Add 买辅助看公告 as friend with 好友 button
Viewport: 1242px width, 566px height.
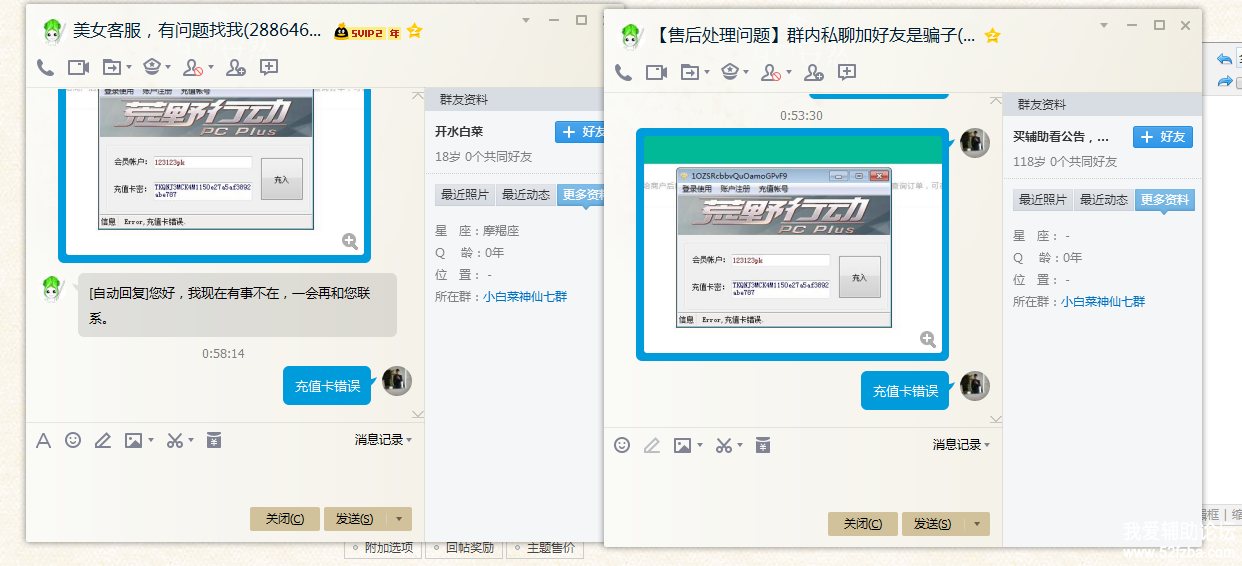1162,137
